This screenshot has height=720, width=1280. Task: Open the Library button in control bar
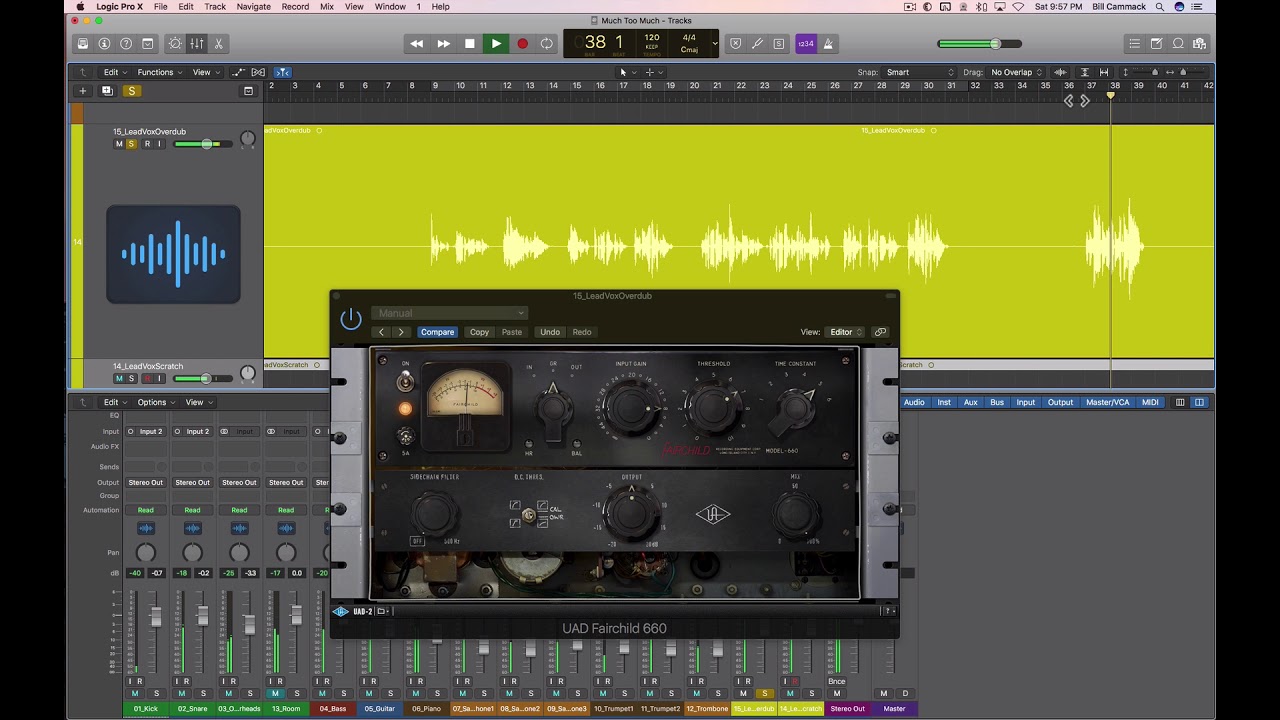83,44
